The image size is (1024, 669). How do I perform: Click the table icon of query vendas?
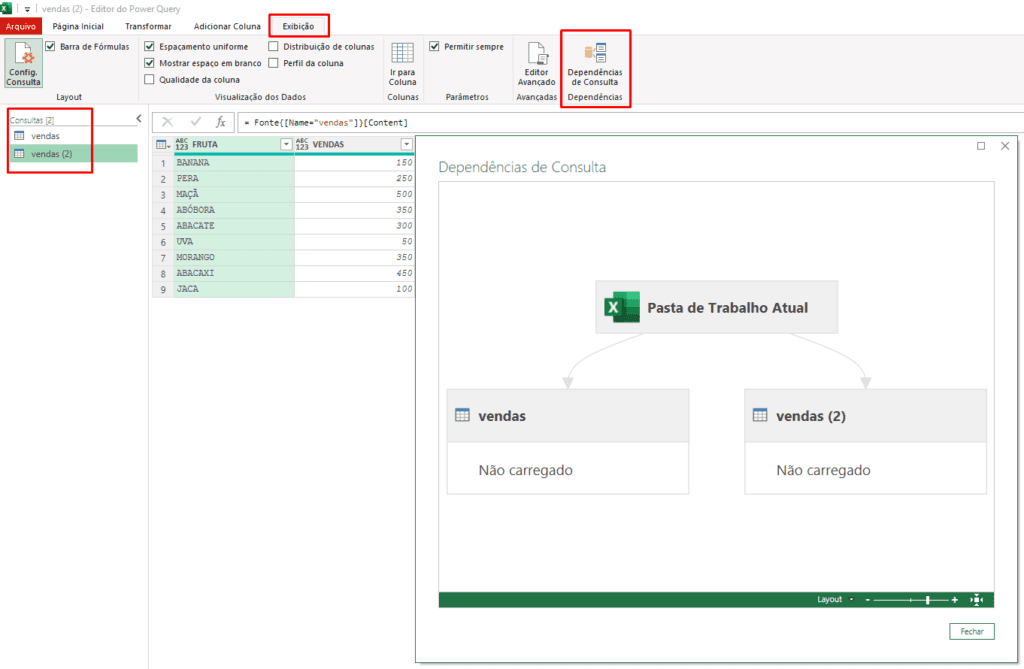tap(20, 136)
